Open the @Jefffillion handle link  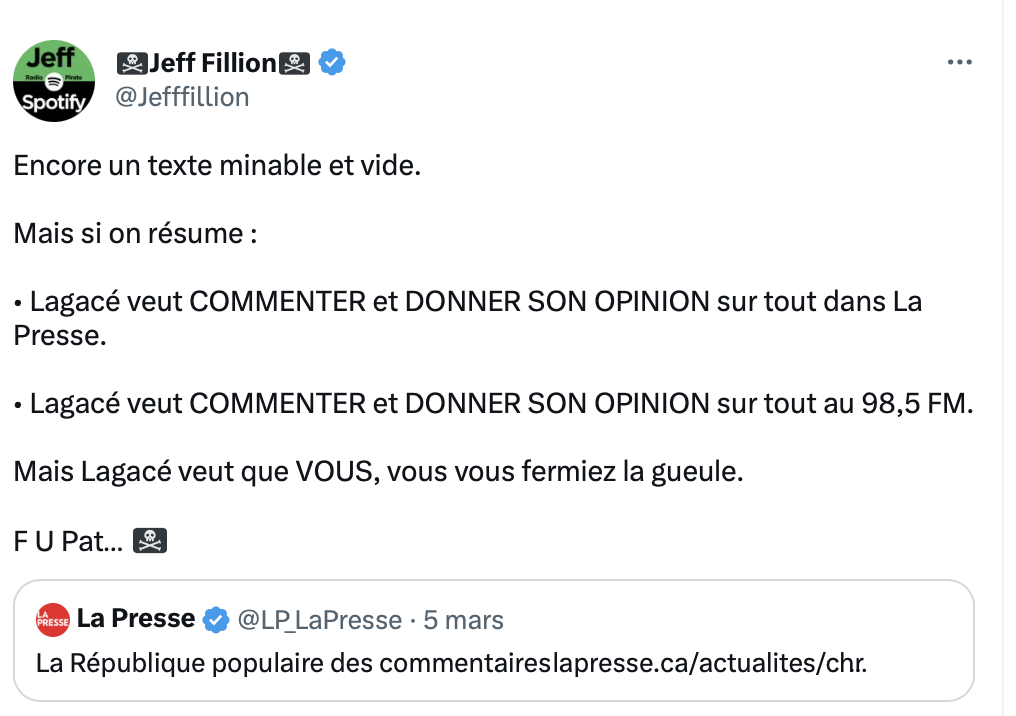coord(182,97)
